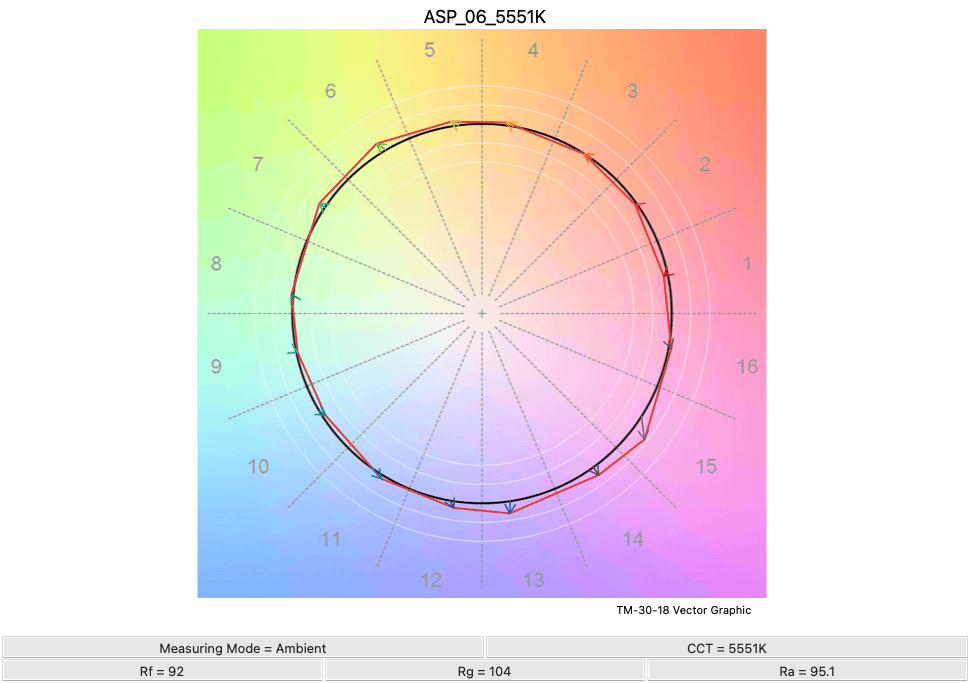Click hue bin label 16
The height and width of the screenshot is (683, 970).
coord(747,366)
